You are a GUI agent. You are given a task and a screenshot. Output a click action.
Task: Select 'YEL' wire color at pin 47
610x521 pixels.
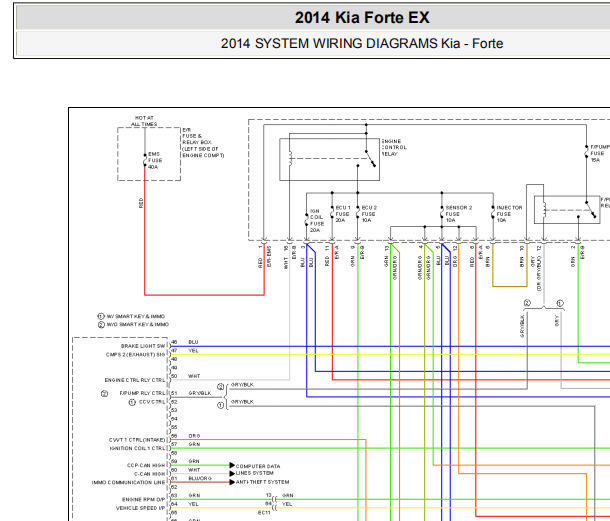(x=193, y=351)
